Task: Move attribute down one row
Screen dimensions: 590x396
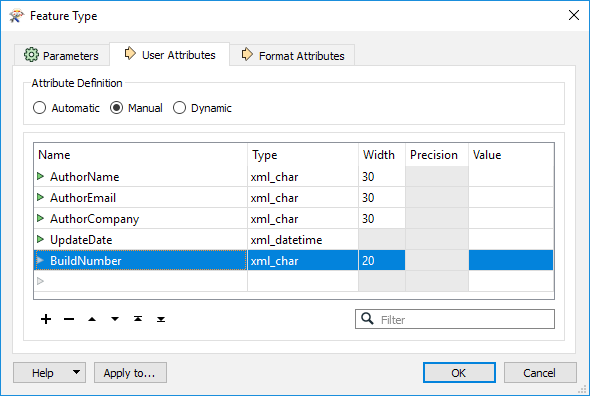Action: (x=115, y=319)
